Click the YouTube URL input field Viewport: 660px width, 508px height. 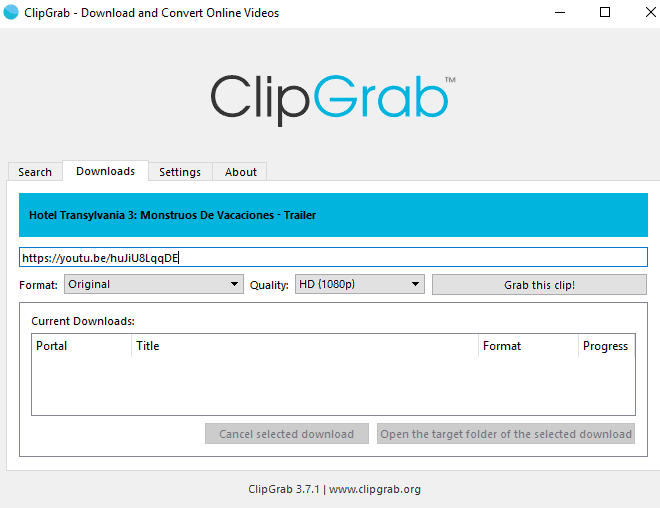333,257
